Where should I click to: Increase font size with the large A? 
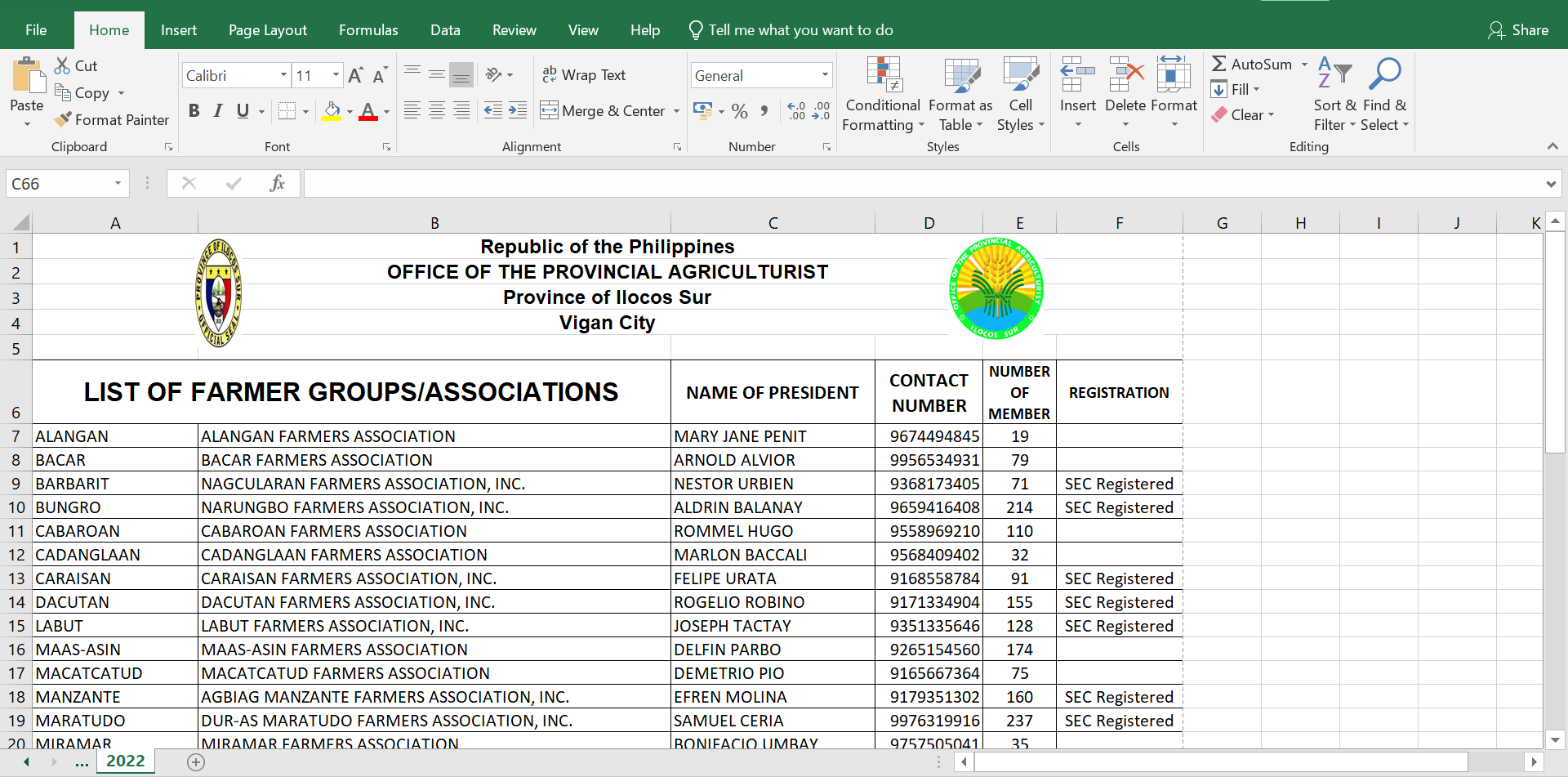pyautogui.click(x=354, y=75)
